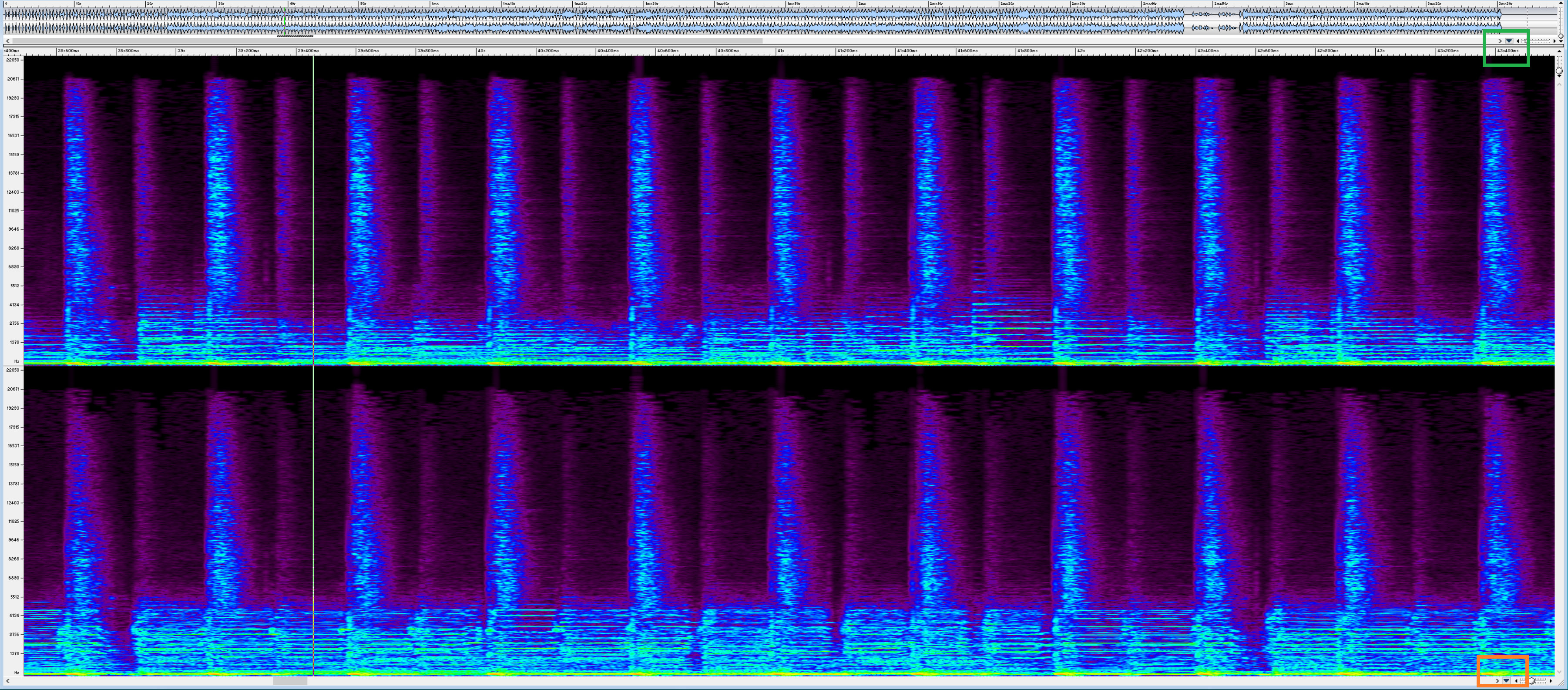This screenshot has width=1568, height=690.
Task: Click the playback cursor line in the spectrogram
Action: 313,365
